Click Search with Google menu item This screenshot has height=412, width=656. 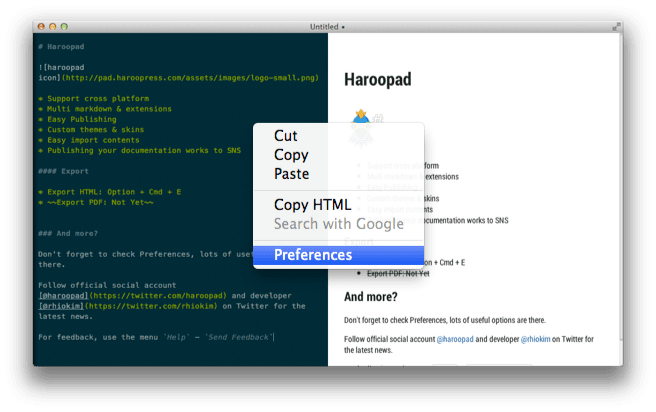point(338,224)
